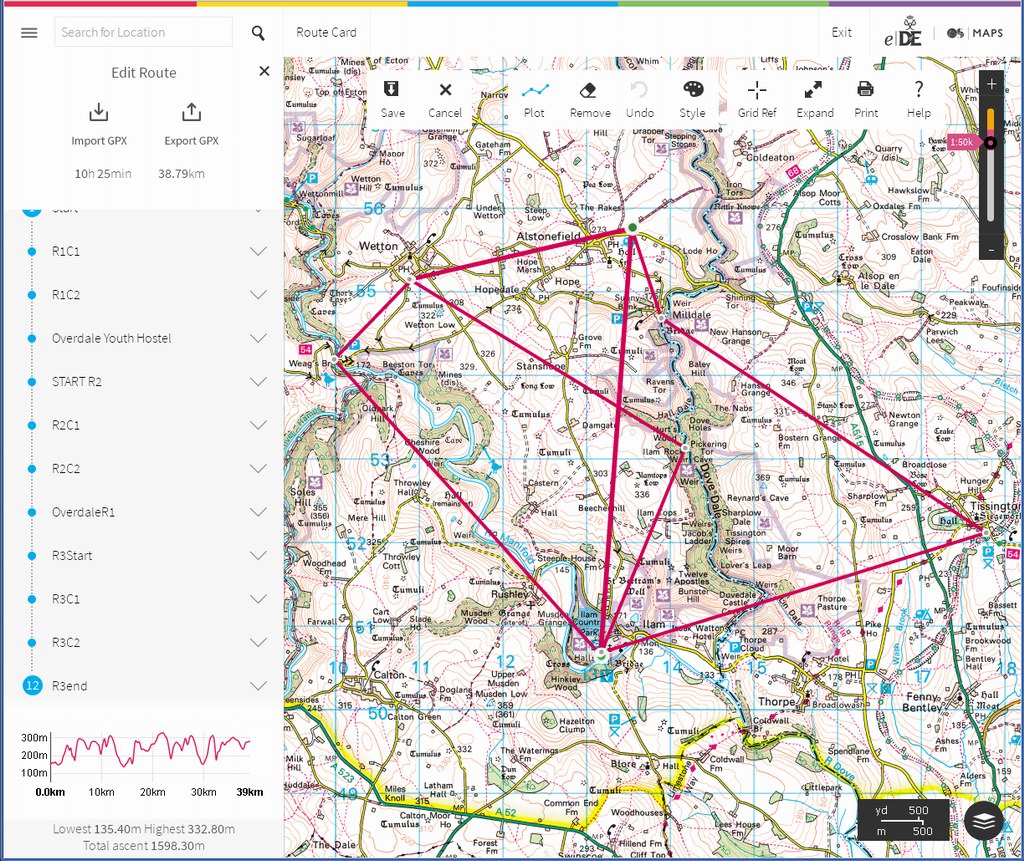Expand the R3end waypoint details

click(x=258, y=686)
